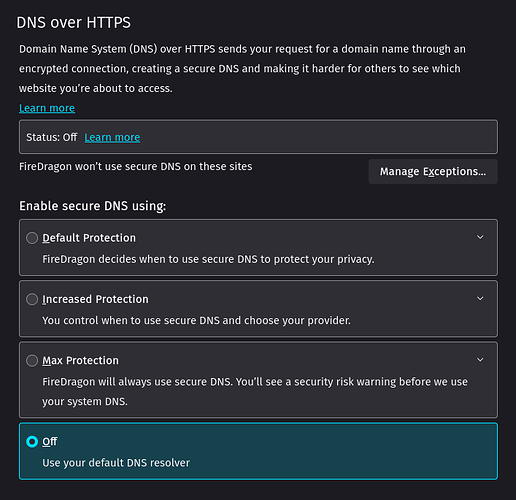Enable the Max Protection radio button
516x500 pixels.
[x=32, y=361]
